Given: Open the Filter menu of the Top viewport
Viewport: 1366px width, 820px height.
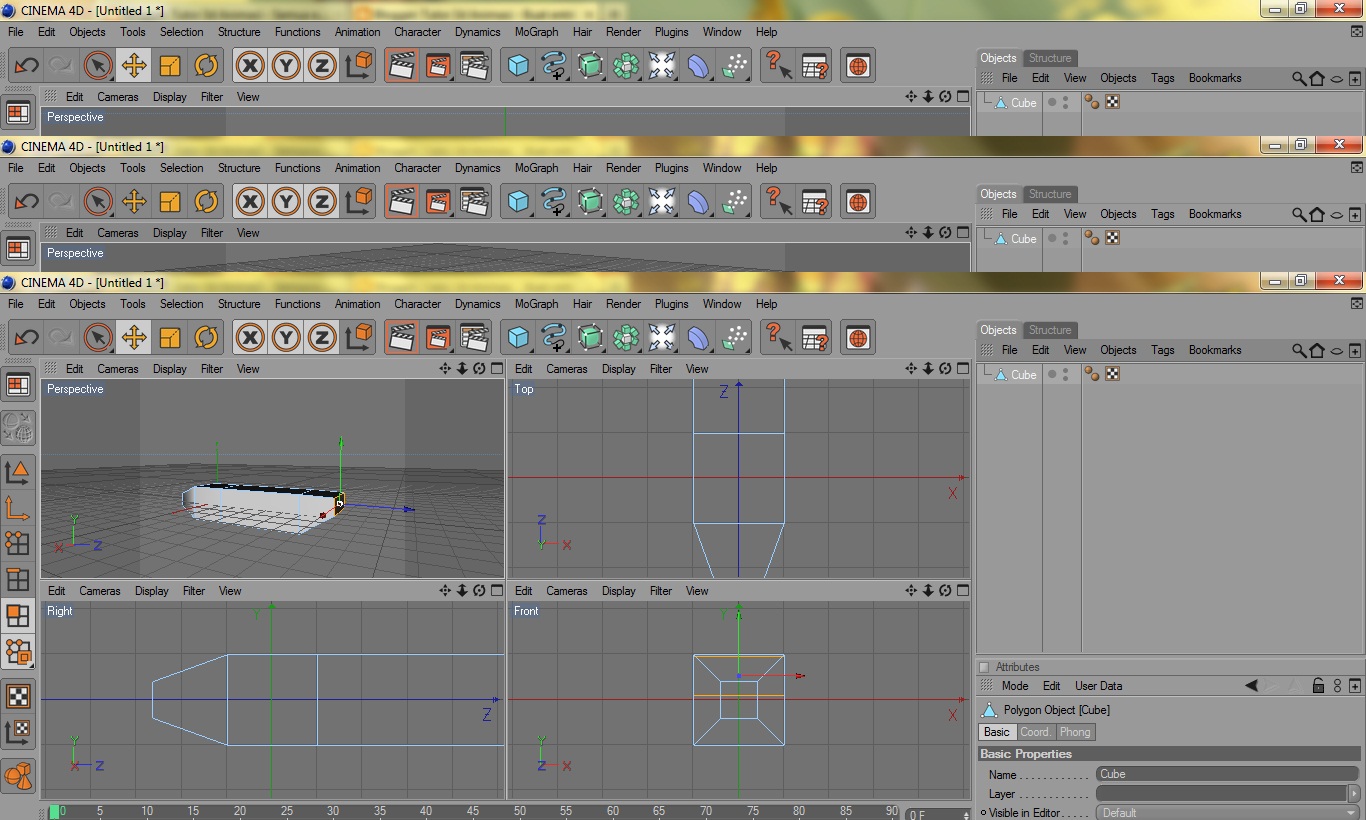Looking at the screenshot, I should [660, 368].
